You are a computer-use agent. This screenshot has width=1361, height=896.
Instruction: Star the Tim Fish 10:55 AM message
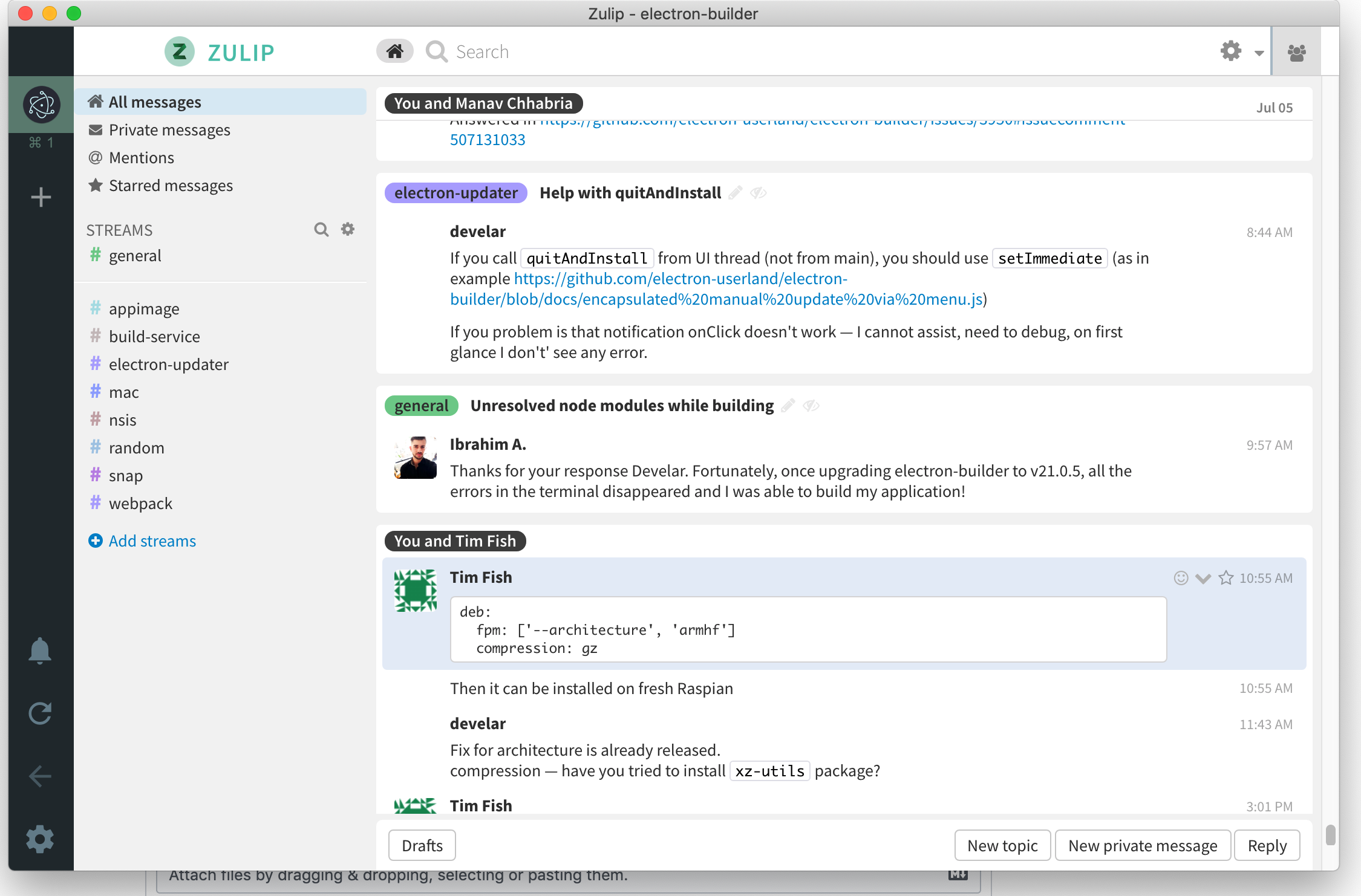[1226, 578]
